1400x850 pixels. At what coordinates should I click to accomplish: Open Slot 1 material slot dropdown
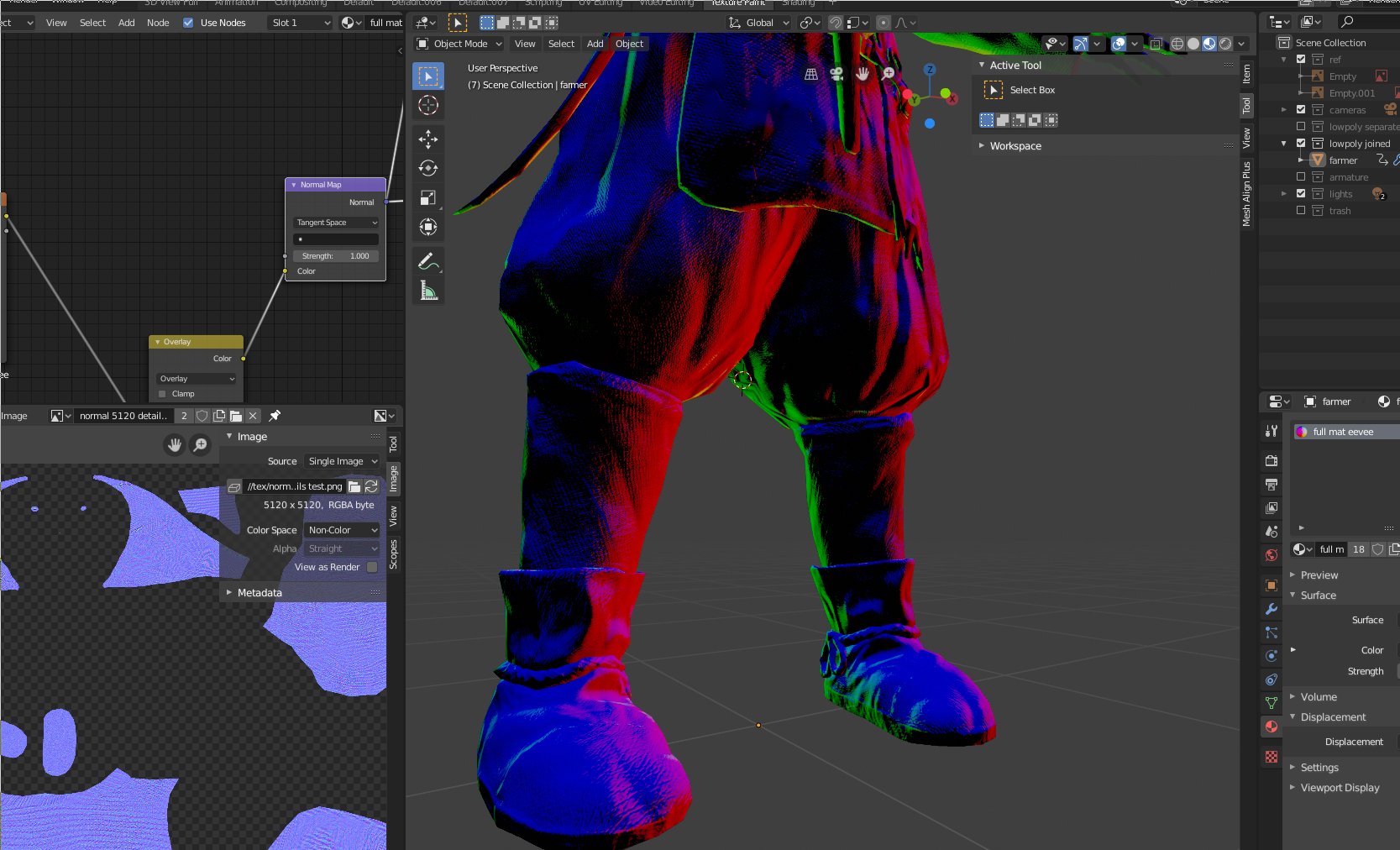click(x=301, y=23)
